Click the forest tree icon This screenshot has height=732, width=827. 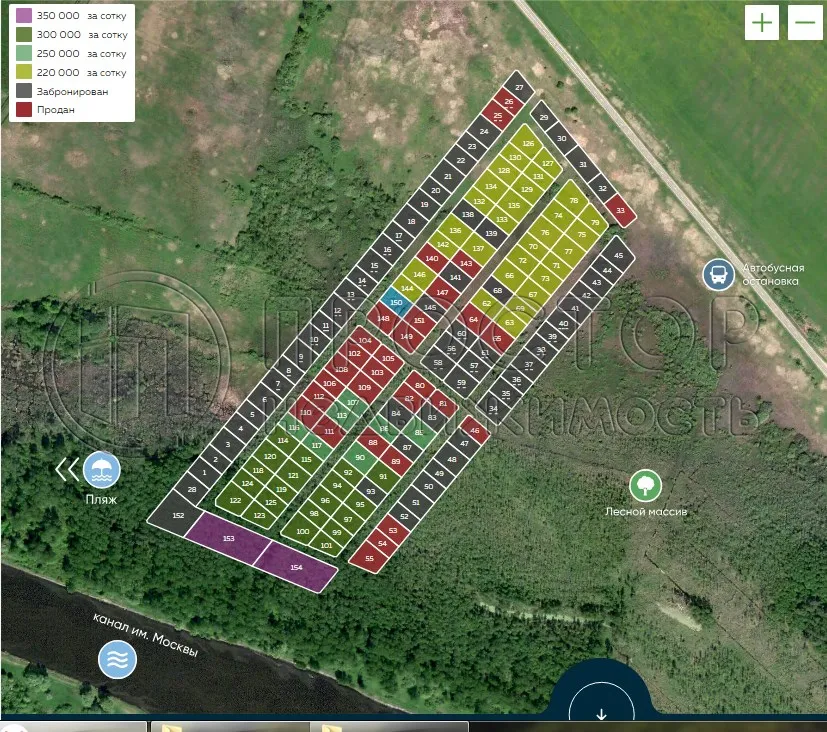point(645,486)
